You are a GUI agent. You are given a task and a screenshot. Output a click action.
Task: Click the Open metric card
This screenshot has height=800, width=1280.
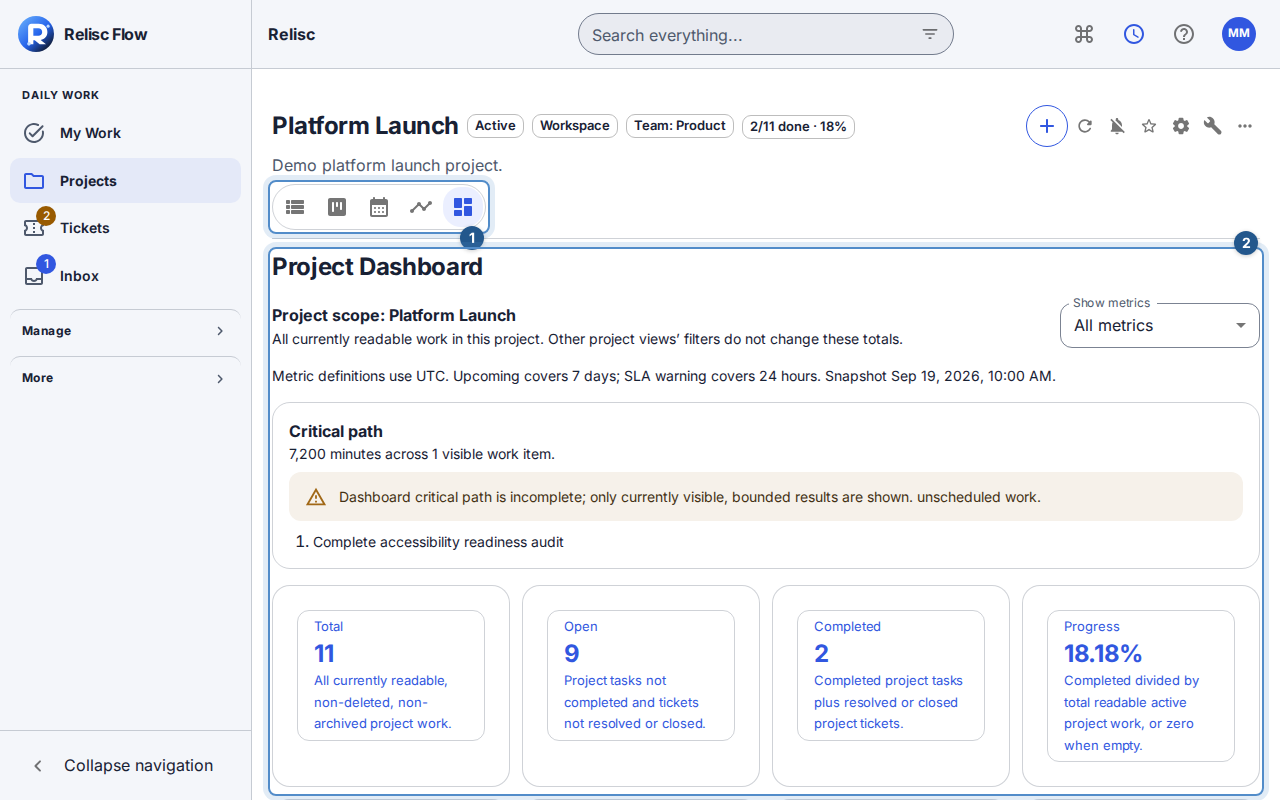[x=641, y=676]
